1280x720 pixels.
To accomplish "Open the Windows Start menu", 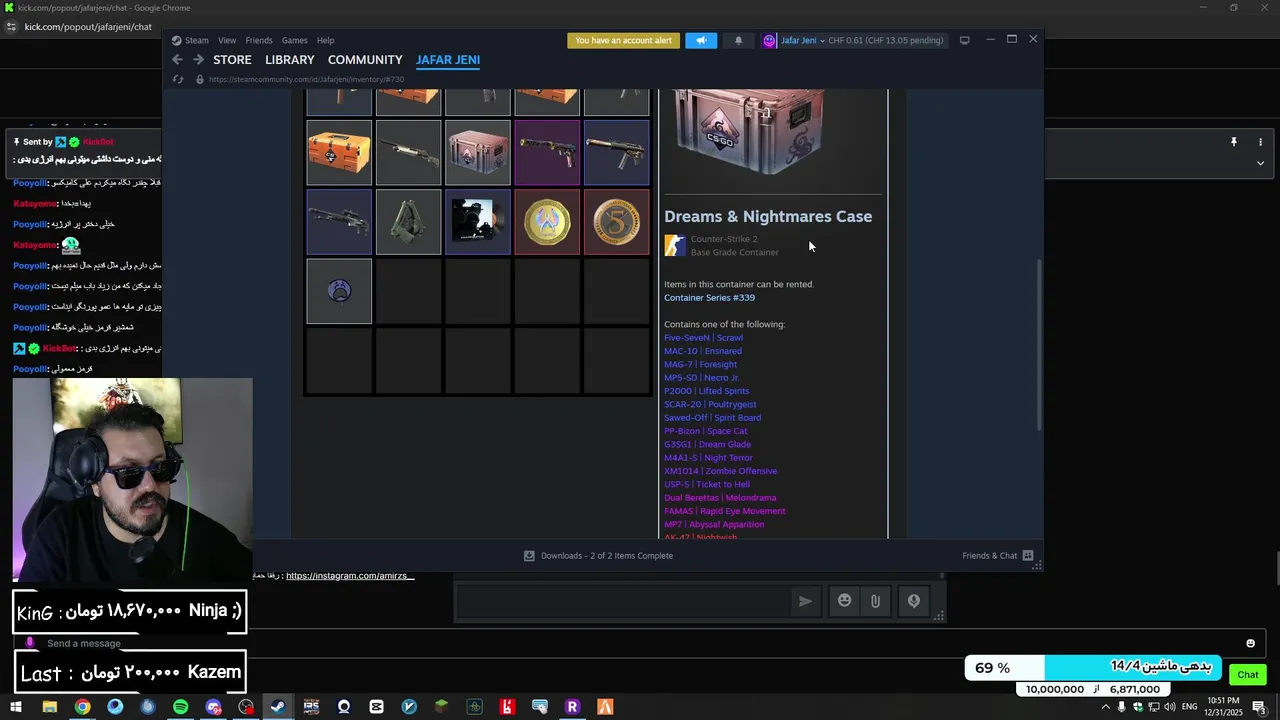I will click(16, 707).
